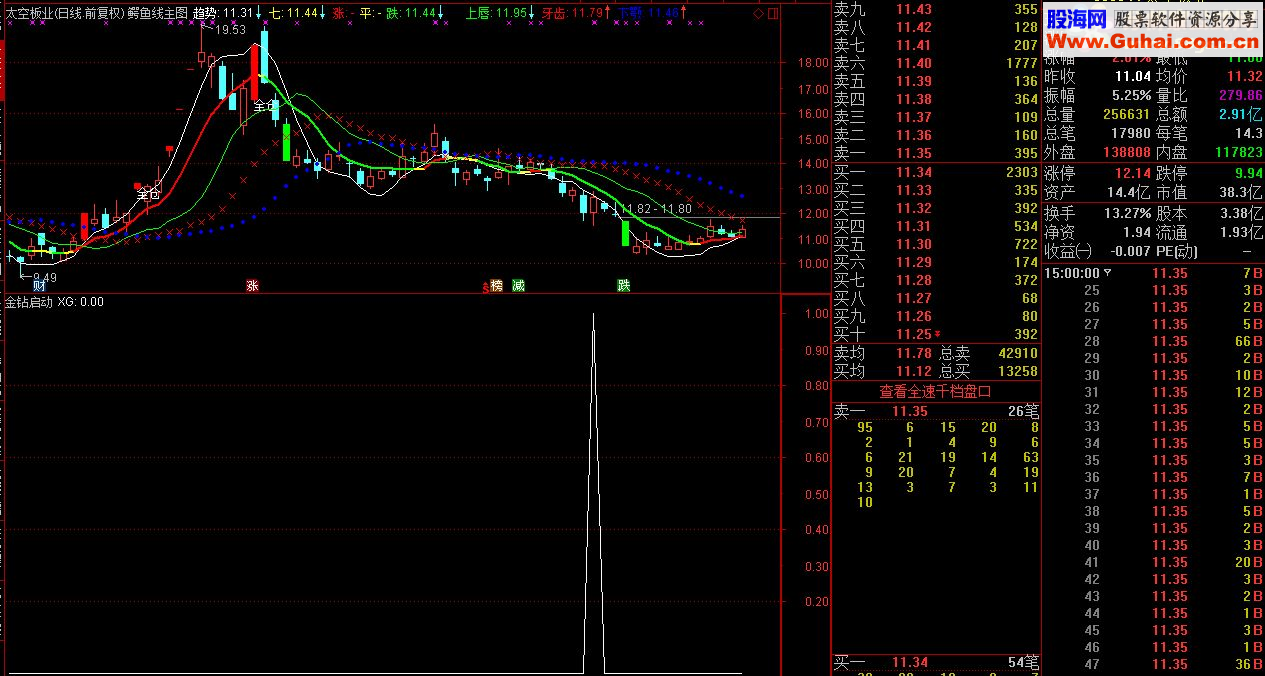The height and width of the screenshot is (676, 1265).
Task: Click the 昨收 11.04 field
Action: (1097, 76)
